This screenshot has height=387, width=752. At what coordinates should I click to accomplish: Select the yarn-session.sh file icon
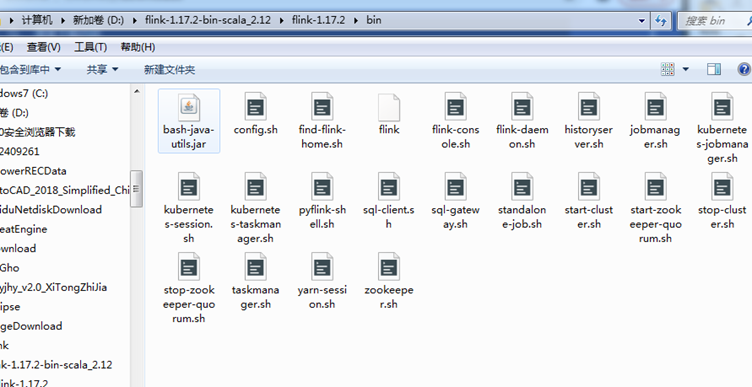[322, 267]
